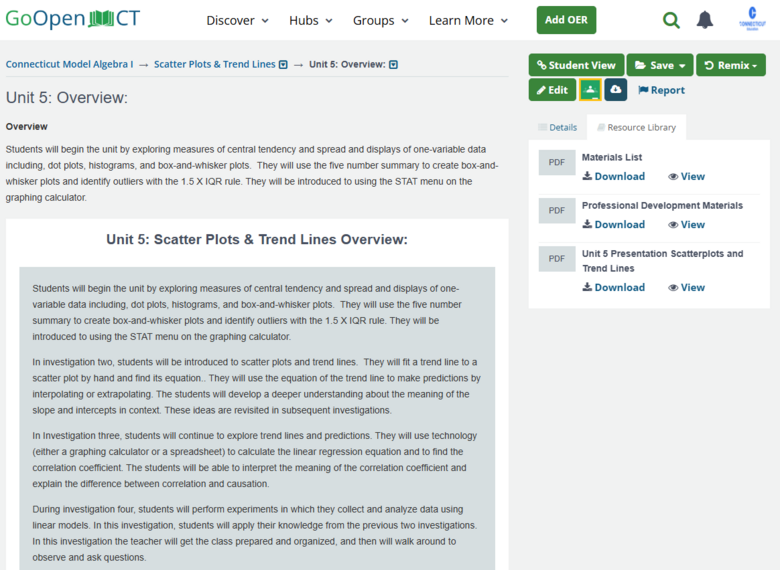Click the Materials List title
Screen dimensions: 780x570
[612, 157]
